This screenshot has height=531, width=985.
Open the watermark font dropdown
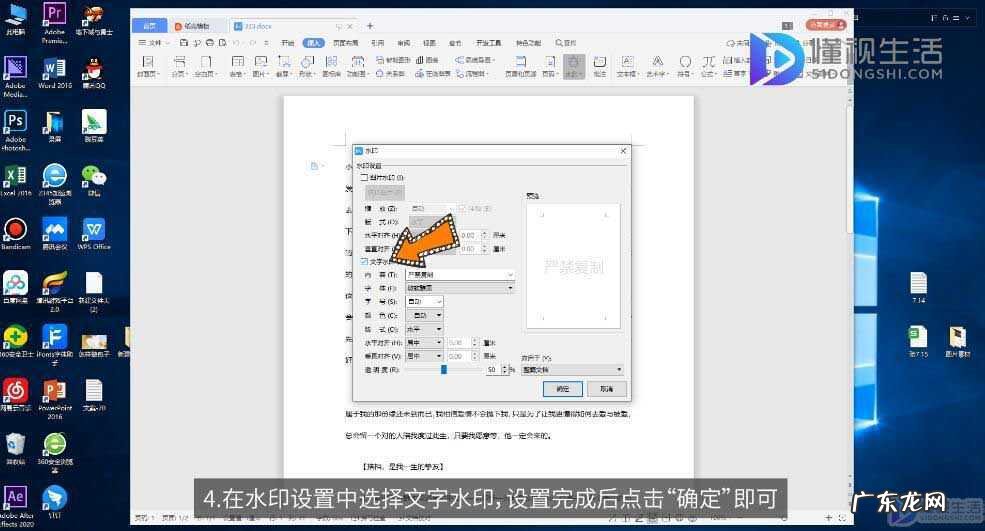coord(510,288)
